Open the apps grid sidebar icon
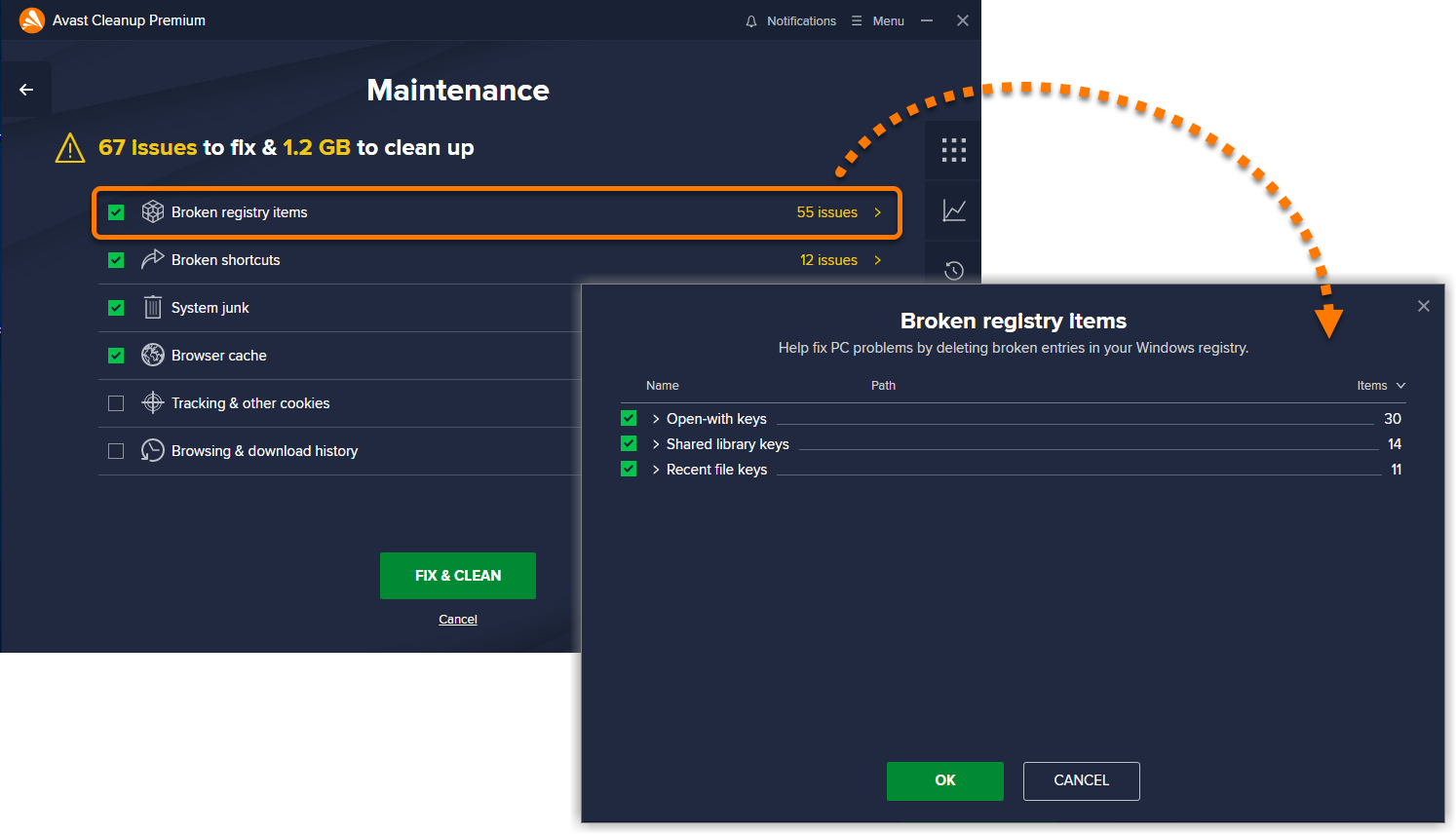The width and height of the screenshot is (1456, 834). point(954,150)
